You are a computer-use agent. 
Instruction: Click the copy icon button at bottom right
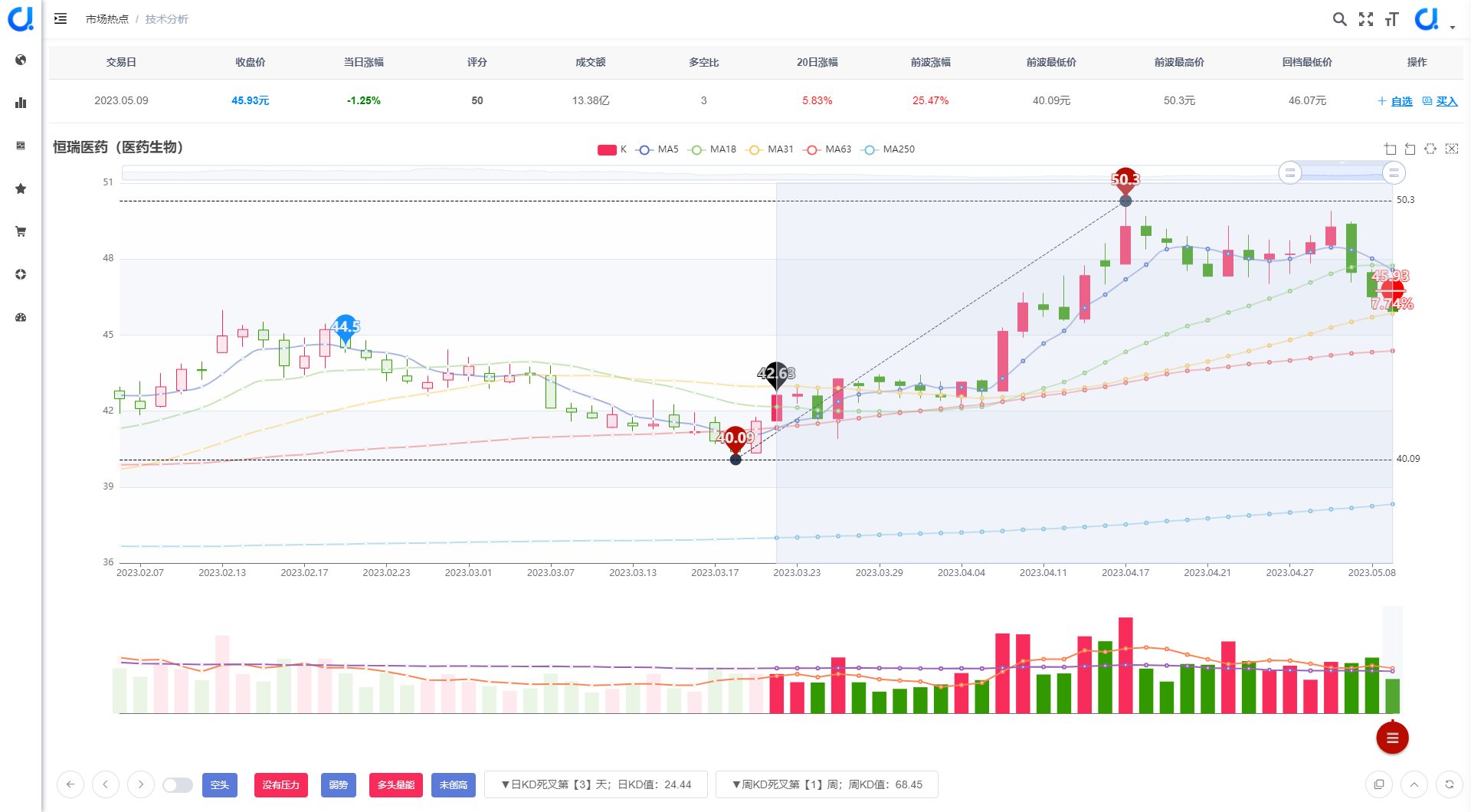coord(1379,784)
